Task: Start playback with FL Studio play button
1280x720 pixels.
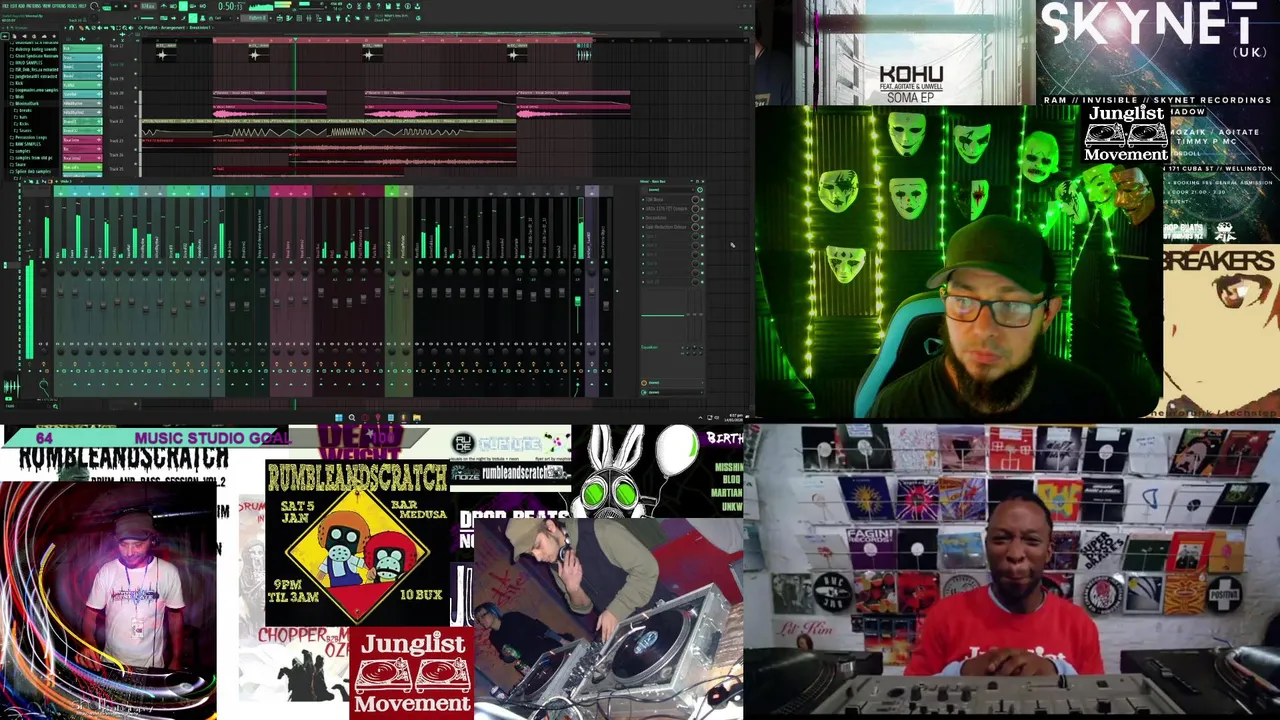Action: pyautogui.click(x=116, y=6)
